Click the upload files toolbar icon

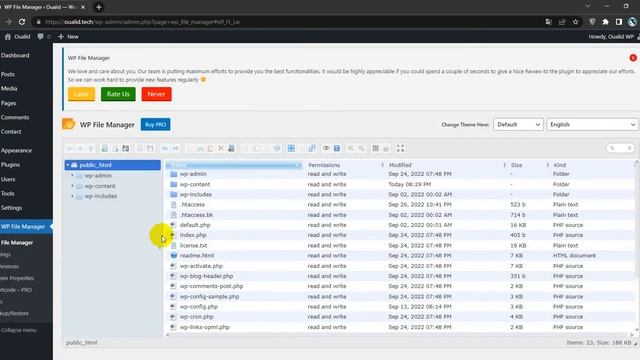coord(126,148)
